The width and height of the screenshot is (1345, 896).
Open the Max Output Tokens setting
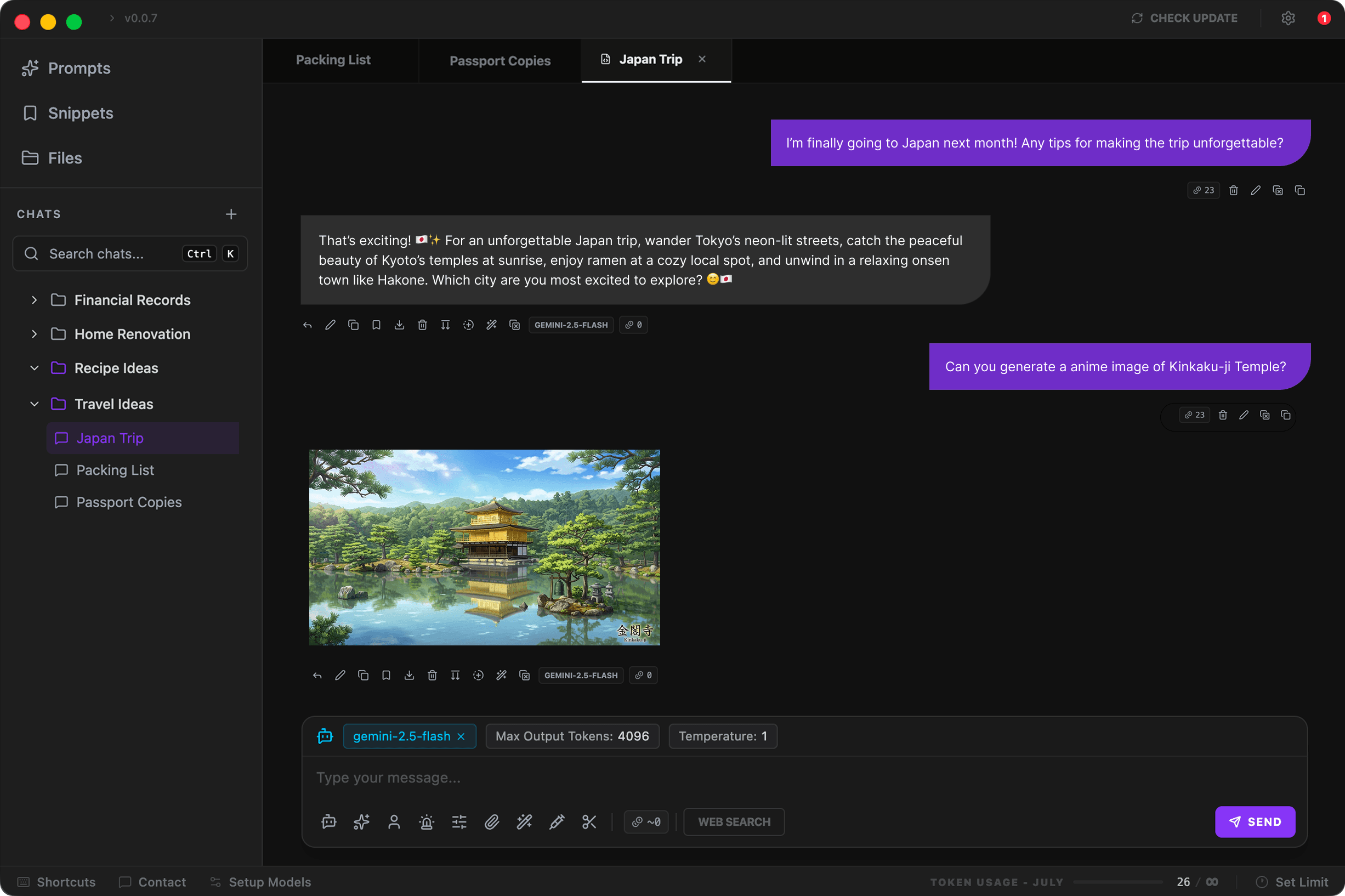572,736
